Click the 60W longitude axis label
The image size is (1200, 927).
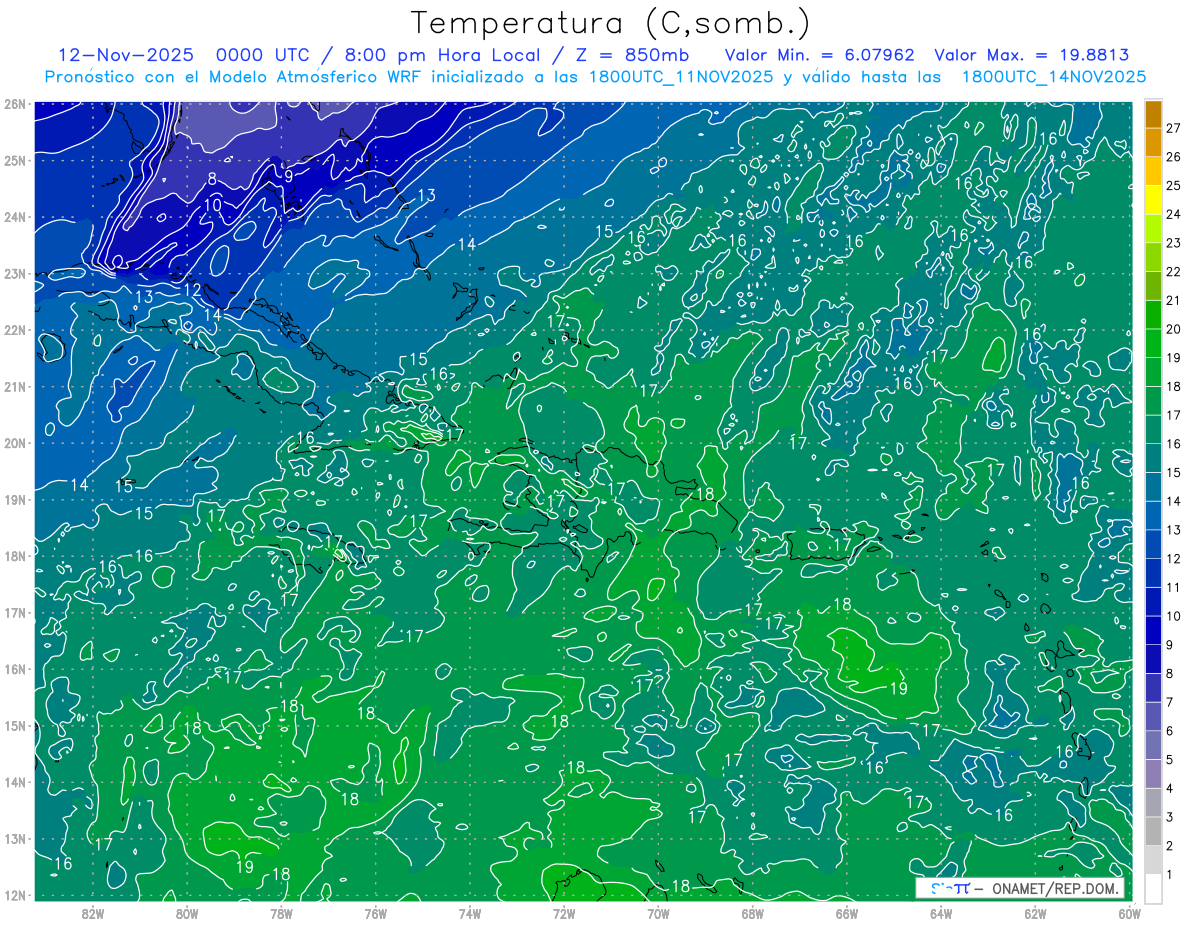click(x=1130, y=914)
